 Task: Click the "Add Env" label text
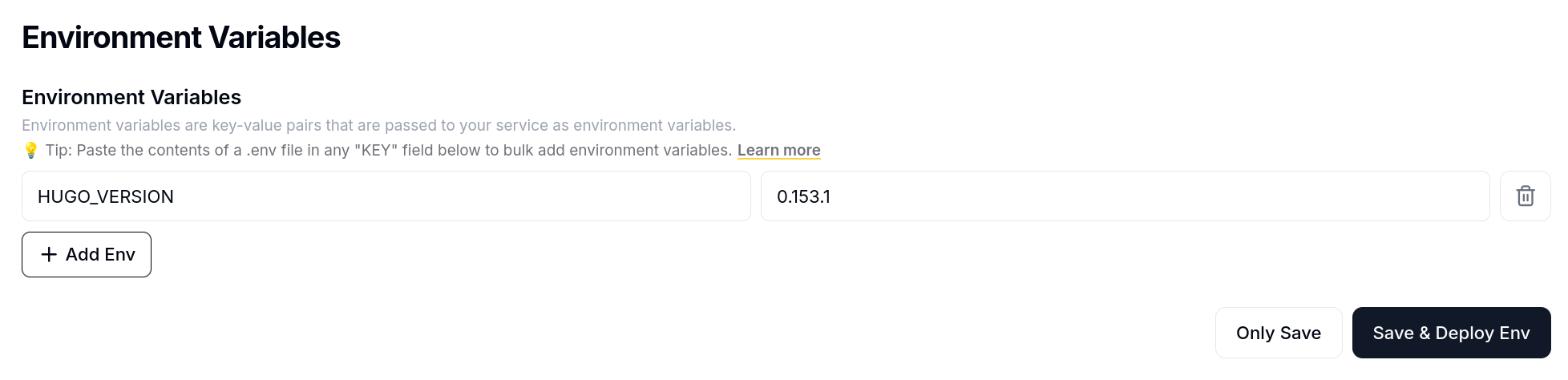pos(100,254)
